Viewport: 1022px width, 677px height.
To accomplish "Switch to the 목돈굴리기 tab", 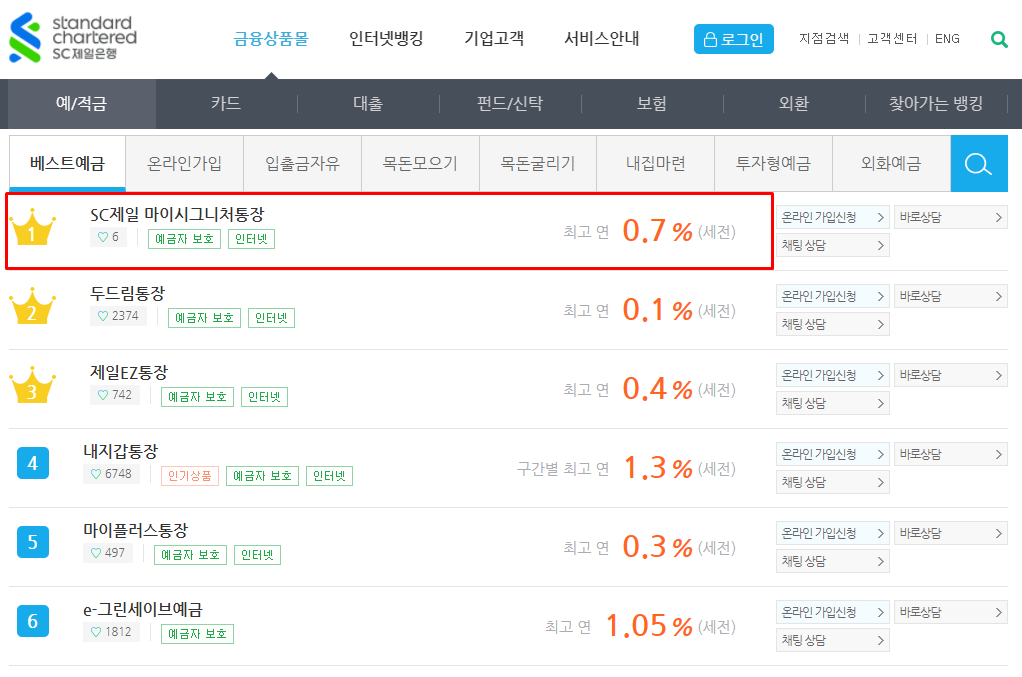I will [538, 164].
